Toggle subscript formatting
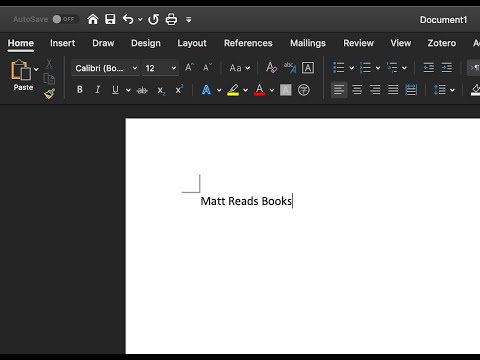Screen dimensions: 480x360 [x=161, y=90]
